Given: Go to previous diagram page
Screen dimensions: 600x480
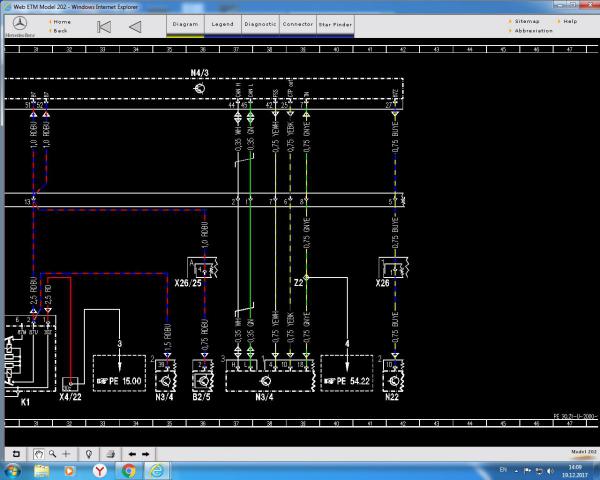Looking at the screenshot, I should pos(135,26).
